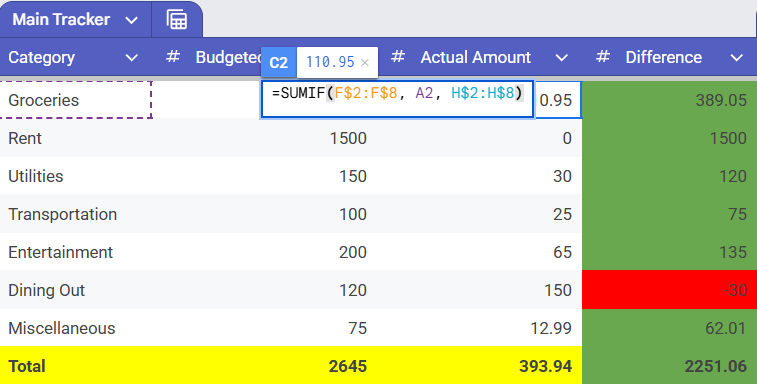Click the Transportation difference 75
This screenshot has height=384, width=757.
[737, 214]
